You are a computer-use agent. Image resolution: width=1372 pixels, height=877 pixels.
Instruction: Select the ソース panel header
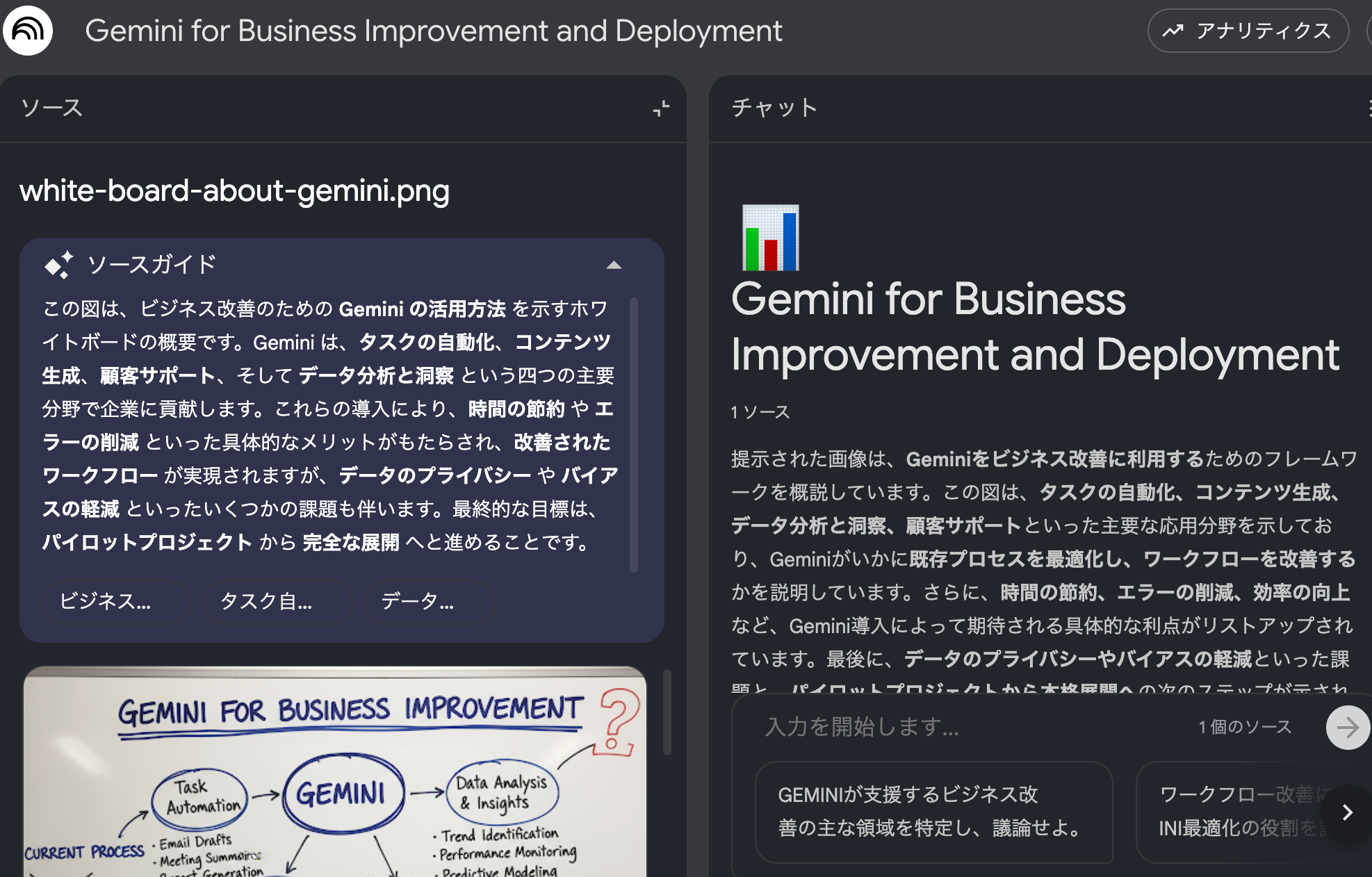51,108
